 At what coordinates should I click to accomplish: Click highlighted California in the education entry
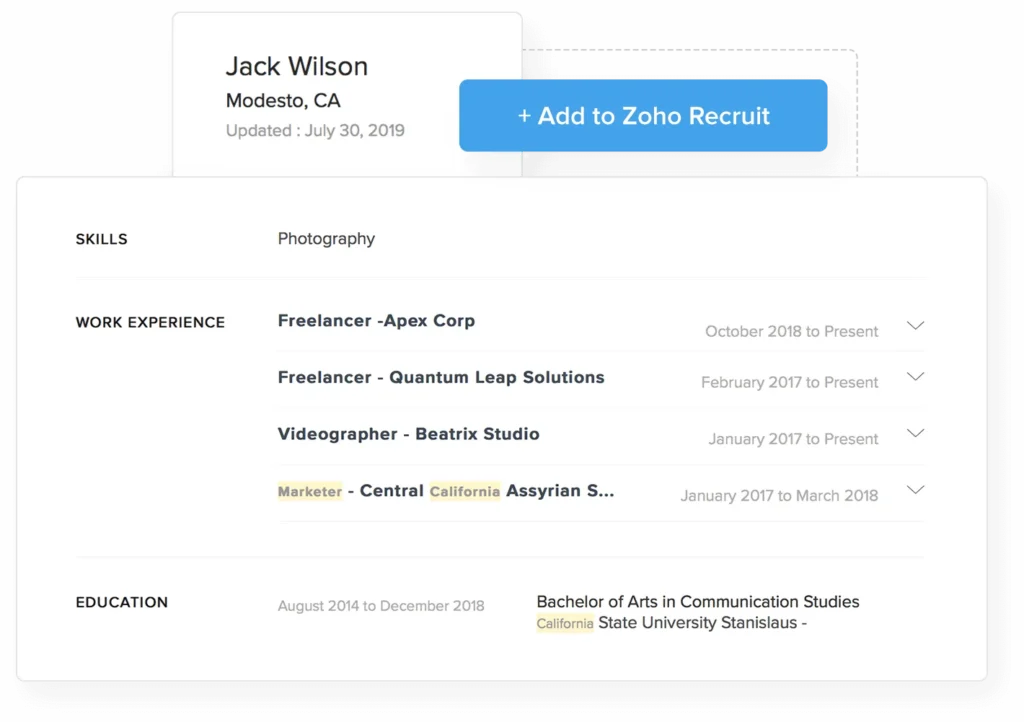click(x=565, y=623)
